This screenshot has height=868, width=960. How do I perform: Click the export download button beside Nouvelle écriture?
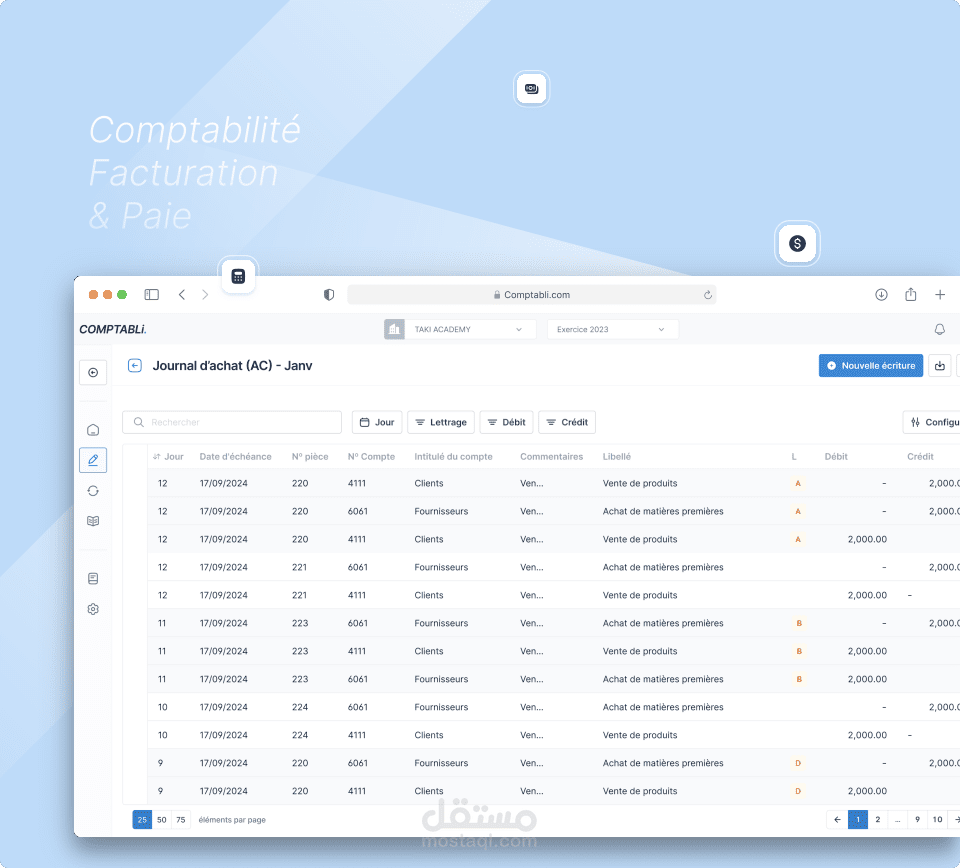[940, 365]
